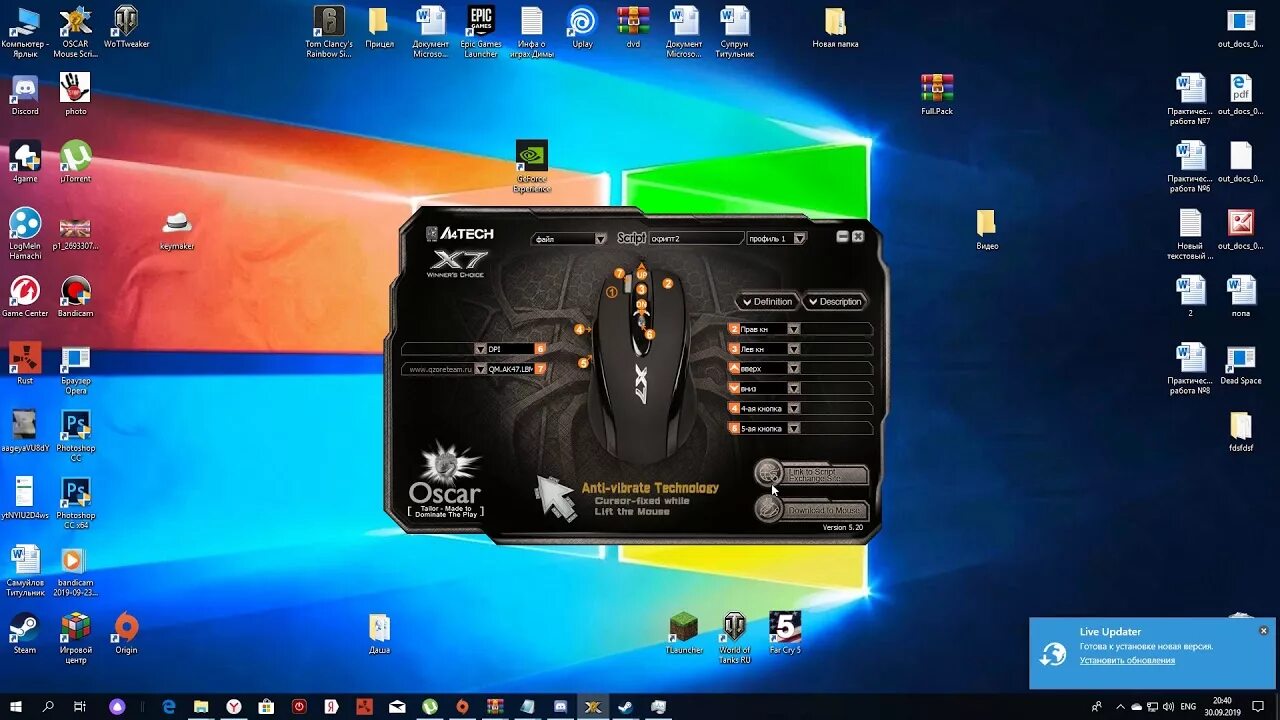
Task: Click the Script name field скрипт2
Action: pos(697,239)
